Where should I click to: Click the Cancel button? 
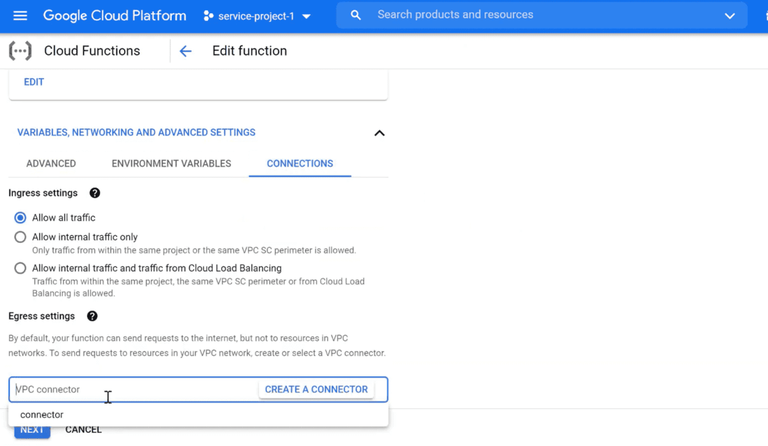coord(83,430)
